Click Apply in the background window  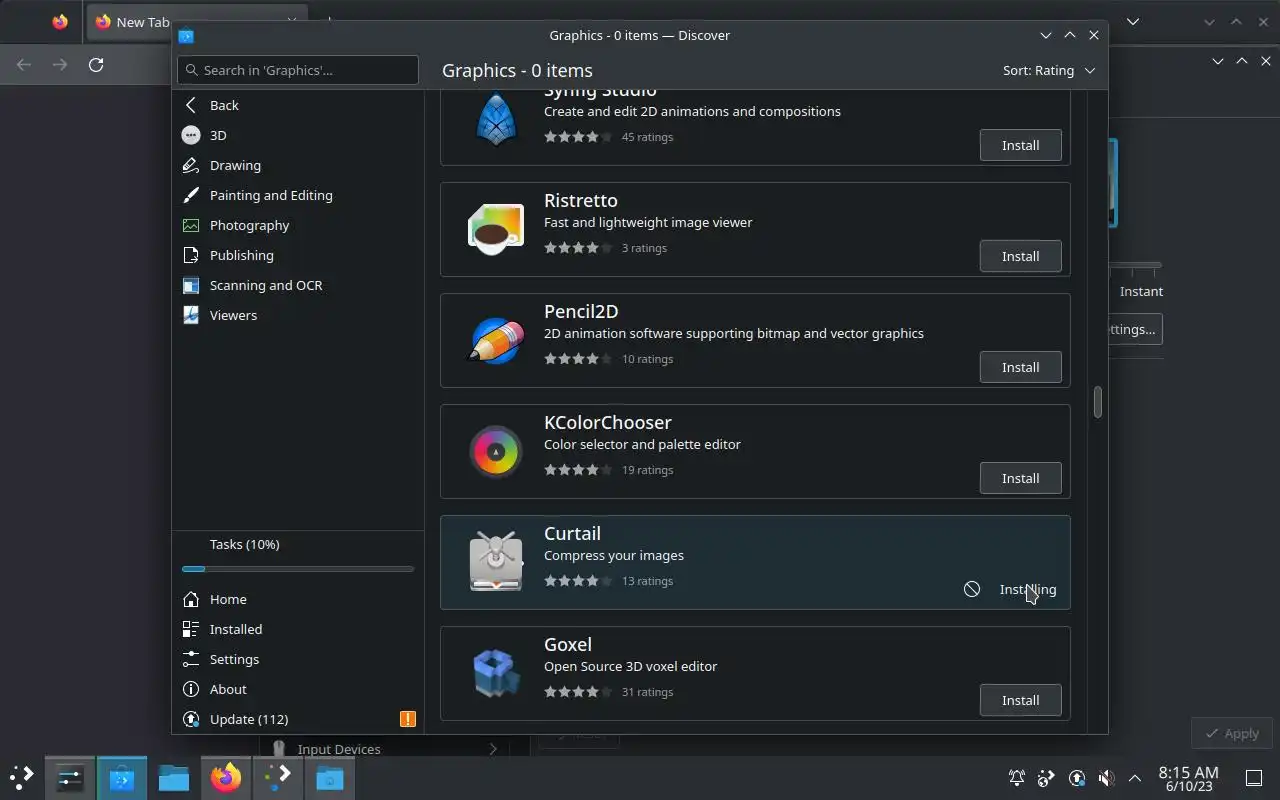click(x=1232, y=733)
